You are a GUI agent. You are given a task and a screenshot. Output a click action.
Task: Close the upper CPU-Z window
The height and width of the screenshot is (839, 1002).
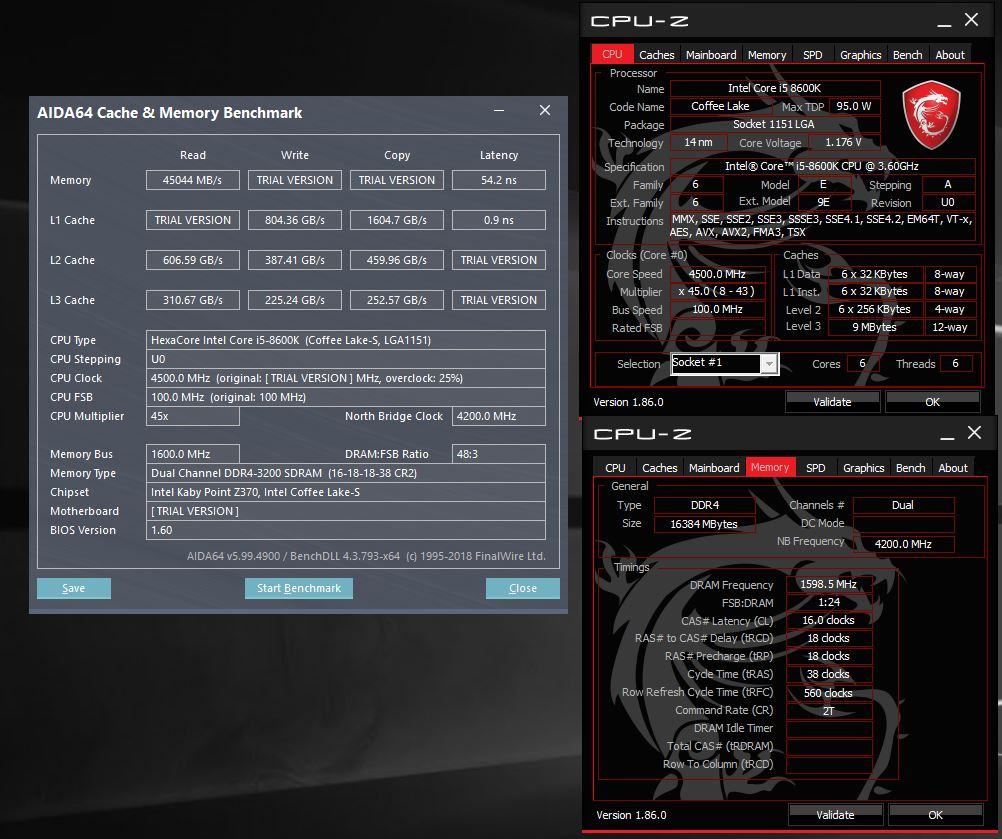(971, 20)
